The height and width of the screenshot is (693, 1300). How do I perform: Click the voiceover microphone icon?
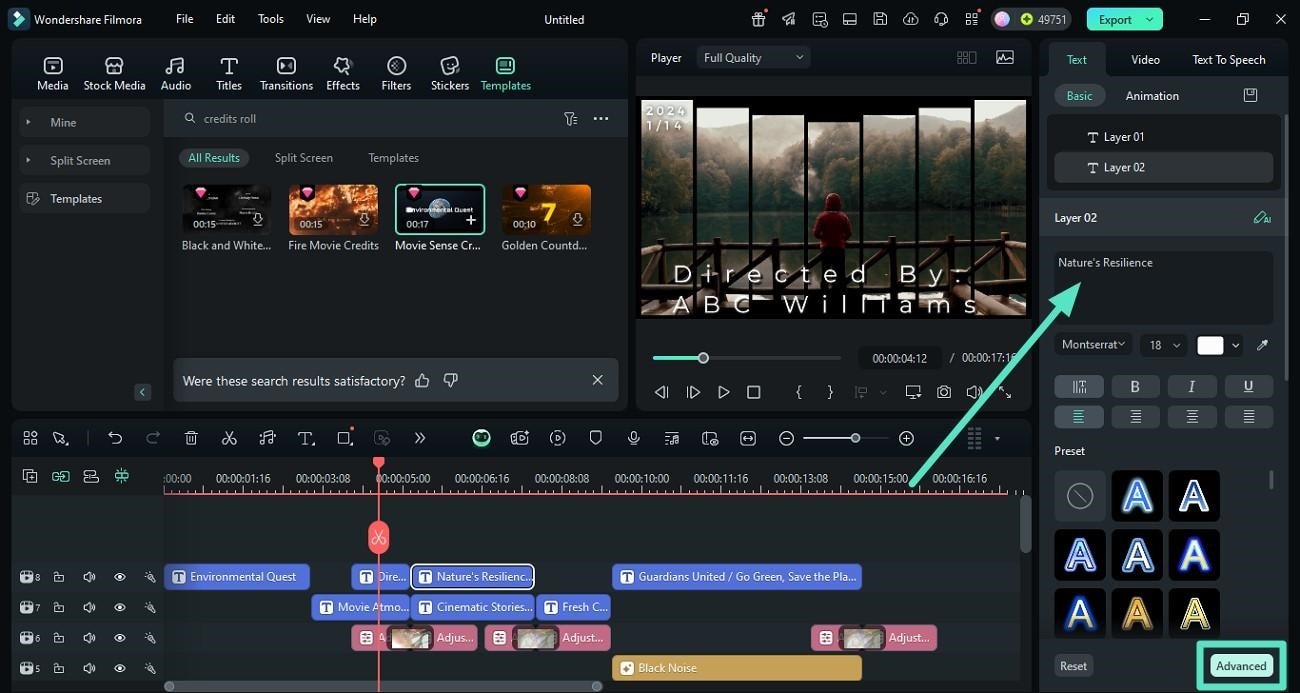pos(634,438)
